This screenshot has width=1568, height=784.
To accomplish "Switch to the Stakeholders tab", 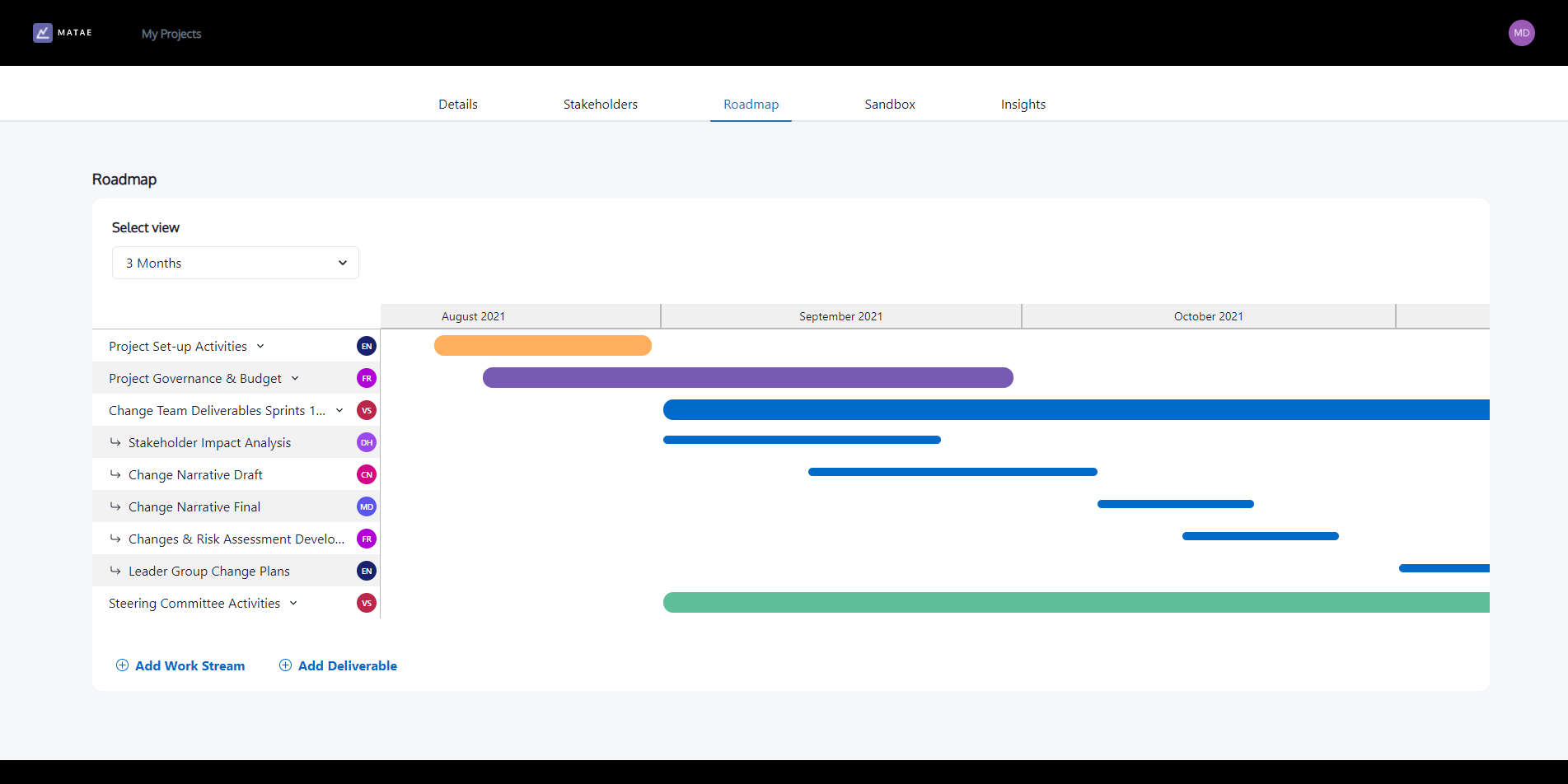I will coord(600,104).
